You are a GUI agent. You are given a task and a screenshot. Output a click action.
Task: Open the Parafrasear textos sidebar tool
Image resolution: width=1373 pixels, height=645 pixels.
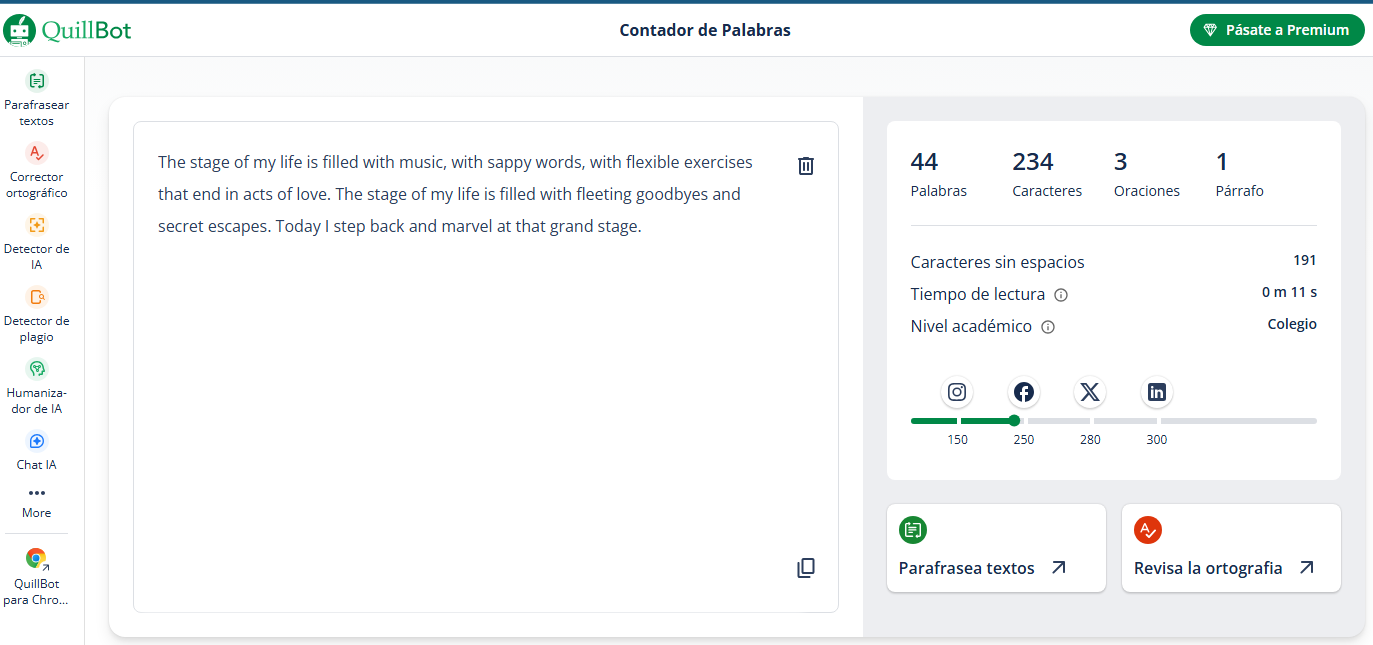[37, 99]
